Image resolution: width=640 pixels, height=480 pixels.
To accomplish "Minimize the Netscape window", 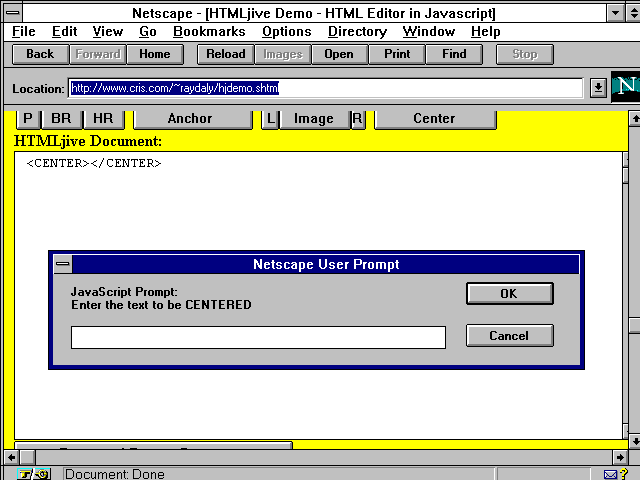I will (615, 13).
